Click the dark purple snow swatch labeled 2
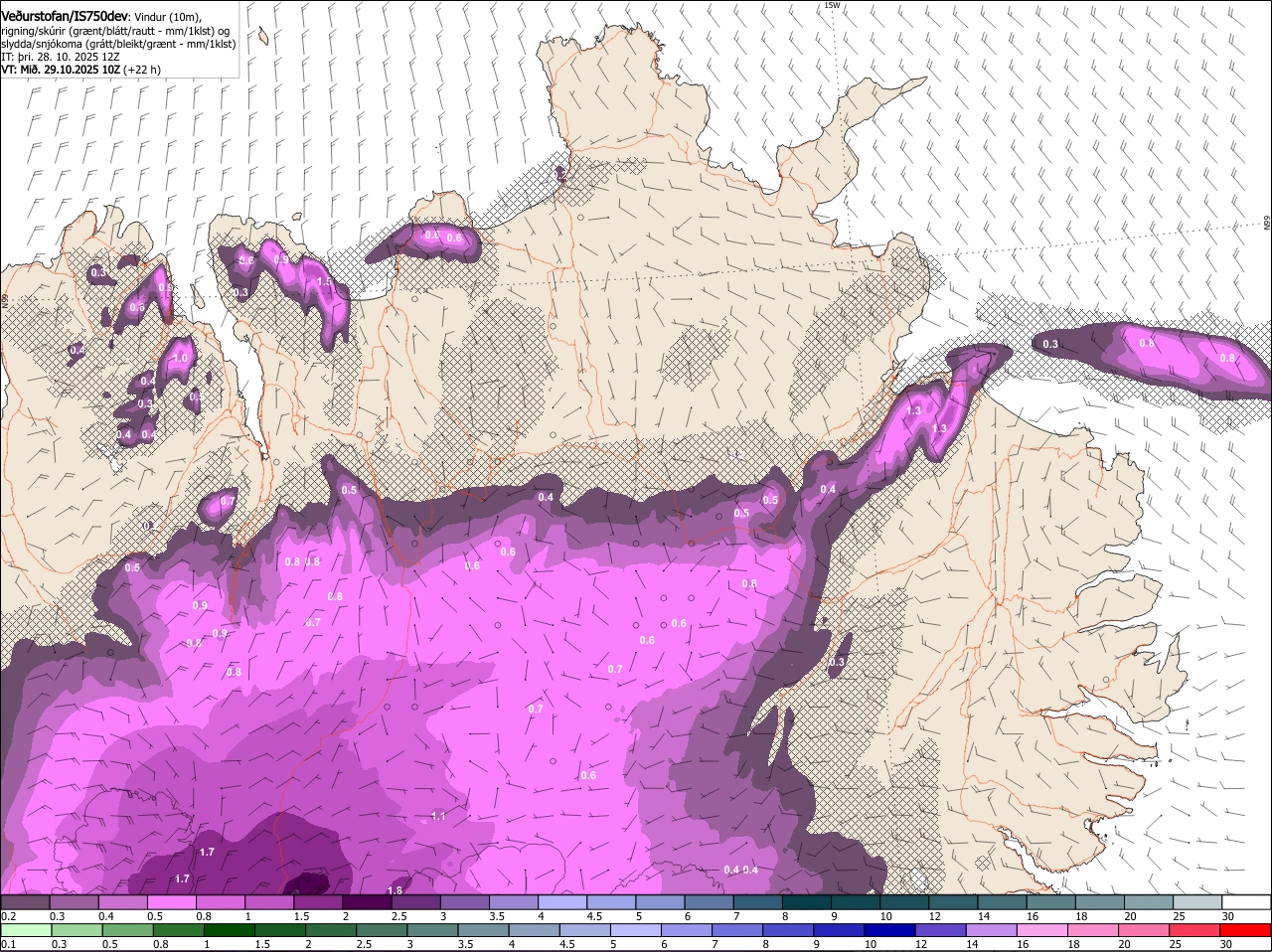 coord(367,901)
